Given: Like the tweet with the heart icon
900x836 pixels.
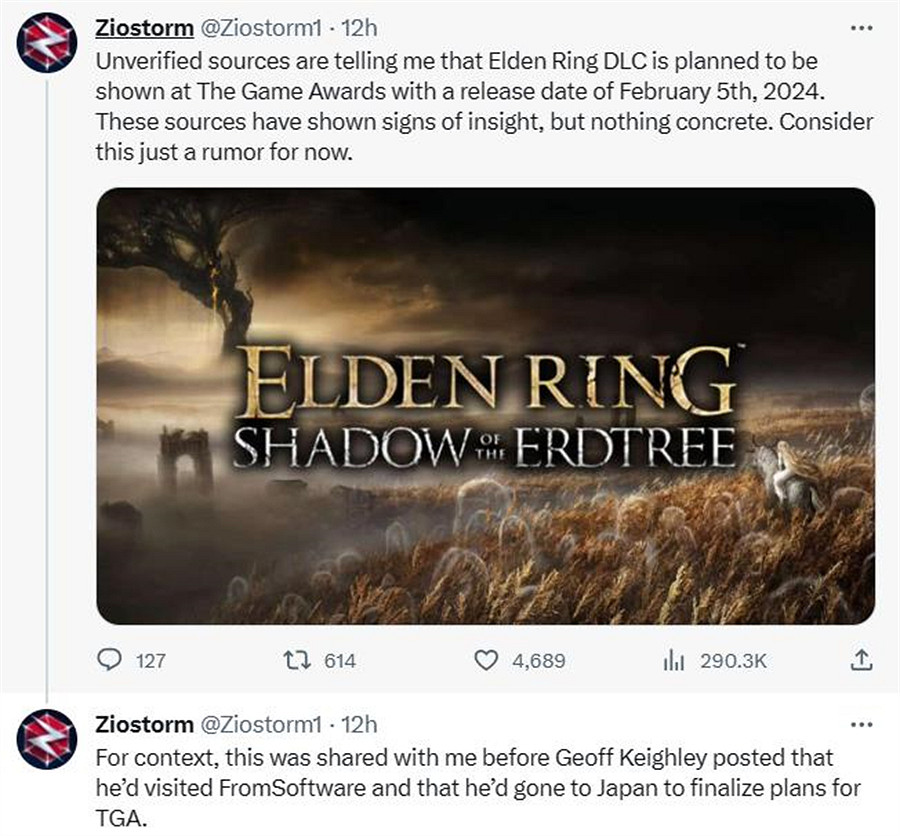Looking at the screenshot, I should 485,660.
